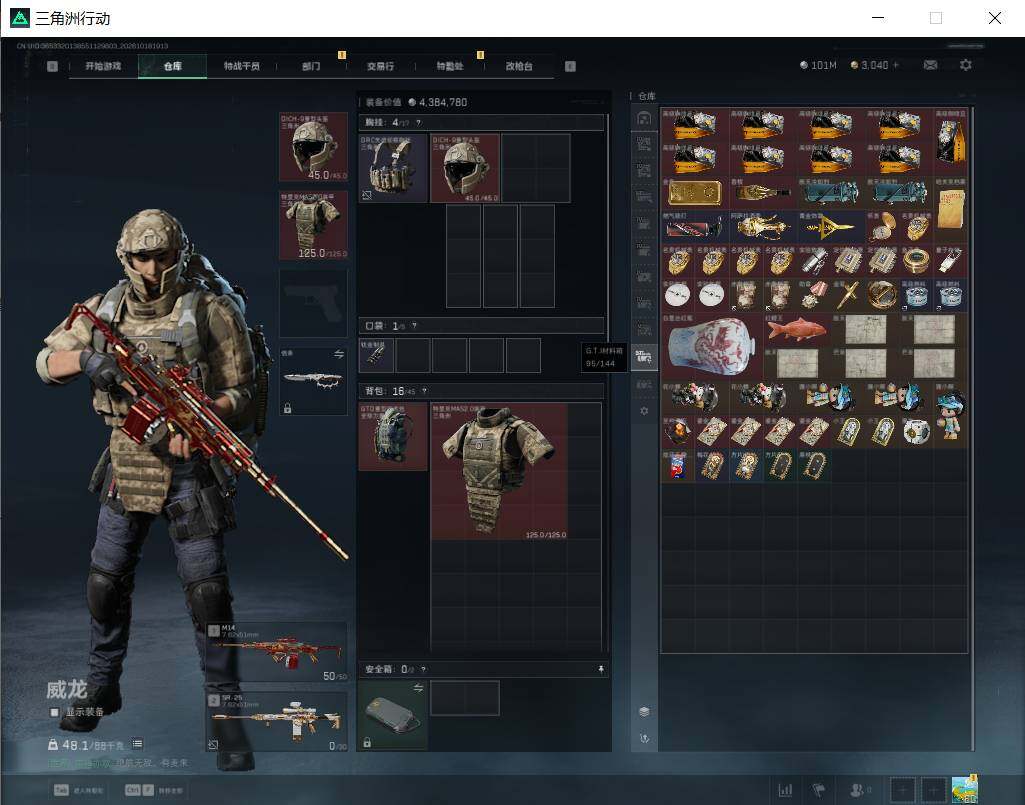This screenshot has width=1025, height=805.
Task: Open the stash sidebar settings gear
Action: [644, 411]
